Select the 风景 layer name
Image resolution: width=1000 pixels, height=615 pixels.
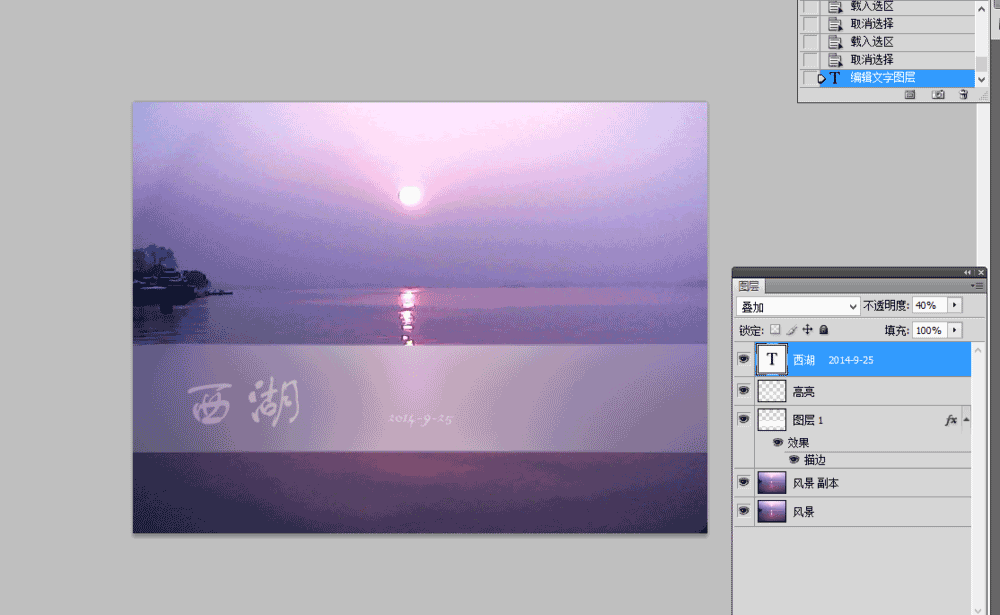804,512
